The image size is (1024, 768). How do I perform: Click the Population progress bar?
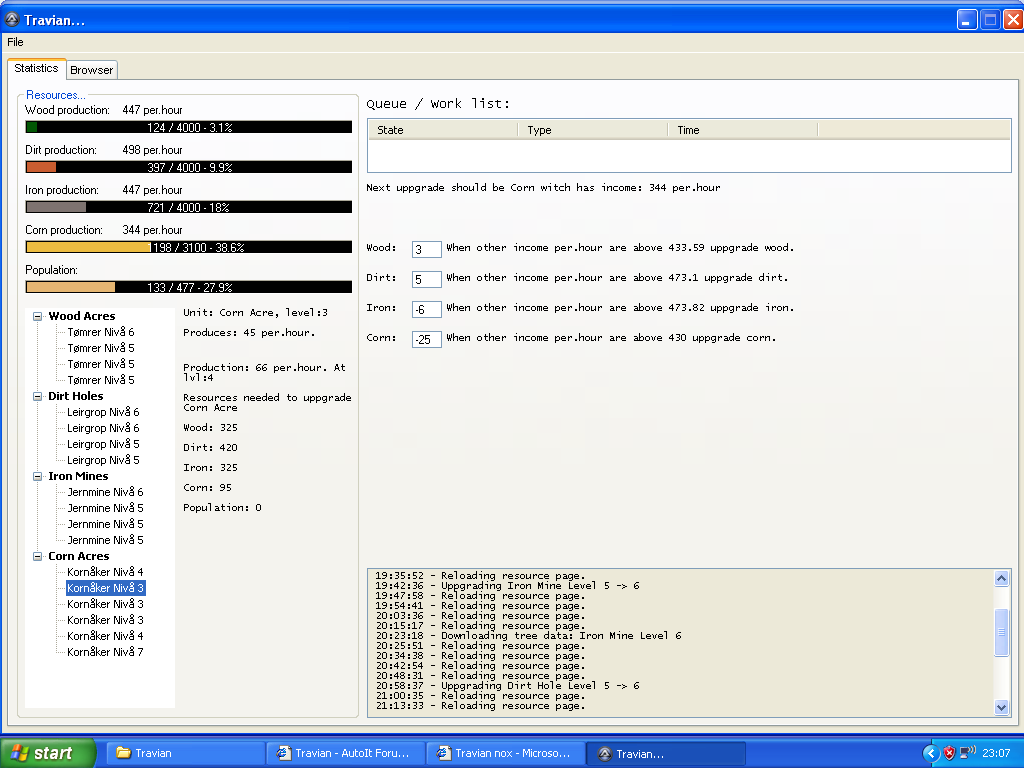click(x=189, y=287)
